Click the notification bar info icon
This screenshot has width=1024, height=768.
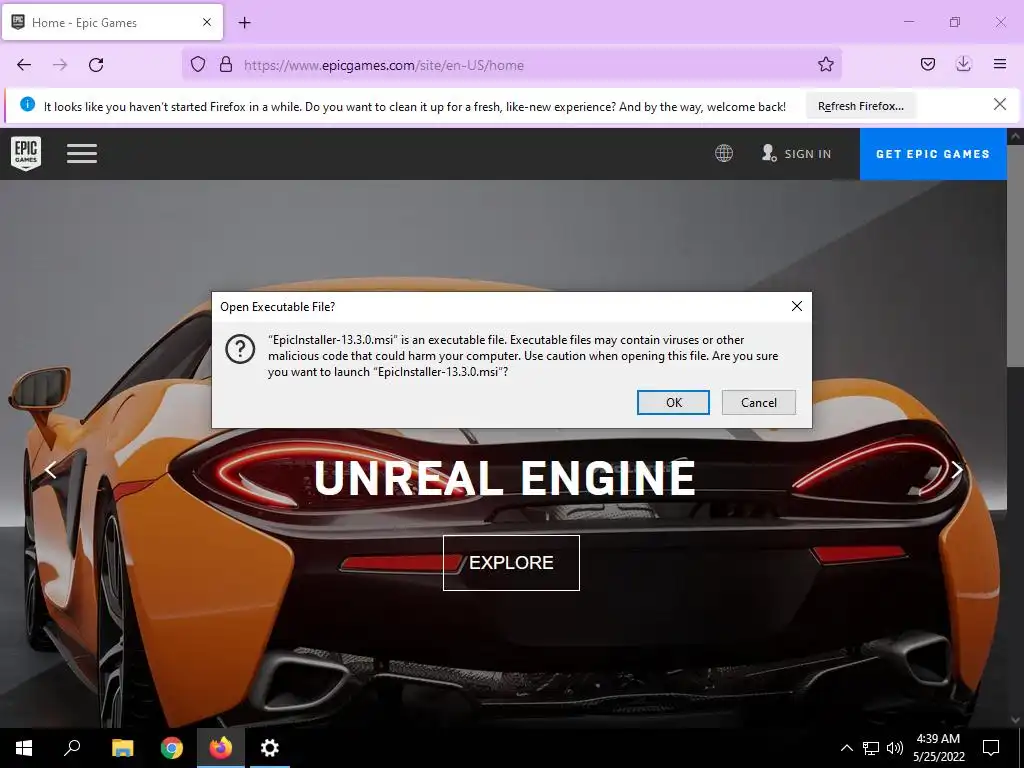click(27, 104)
